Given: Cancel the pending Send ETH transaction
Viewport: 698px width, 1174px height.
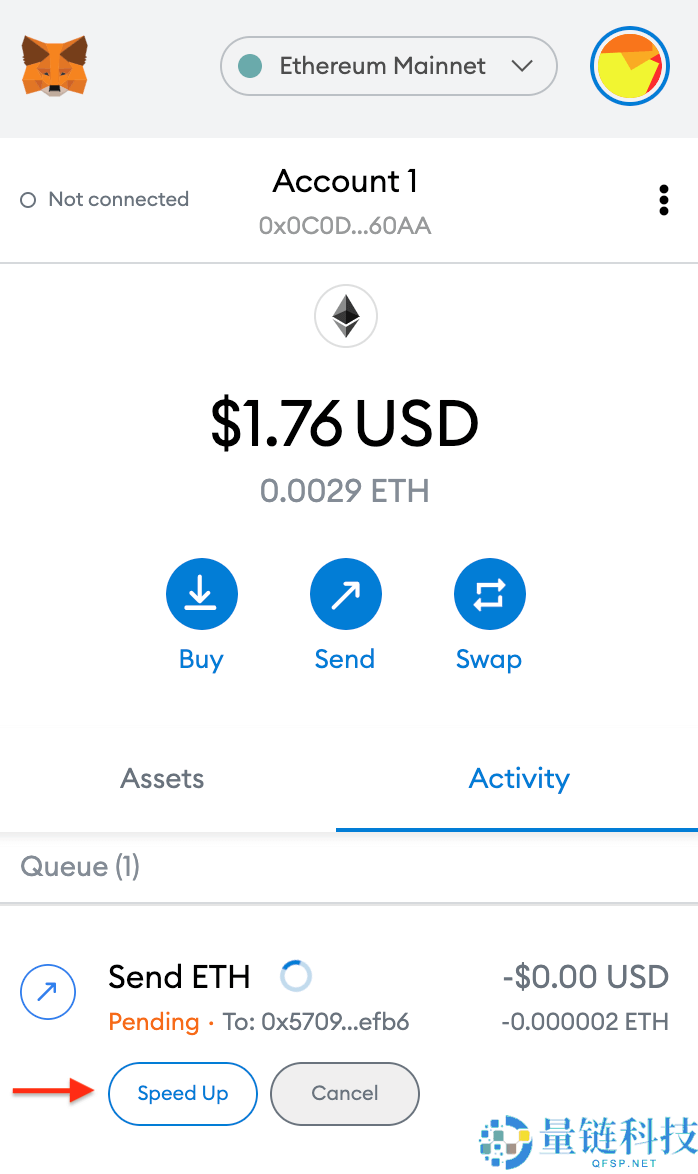Looking at the screenshot, I should pyautogui.click(x=344, y=1093).
